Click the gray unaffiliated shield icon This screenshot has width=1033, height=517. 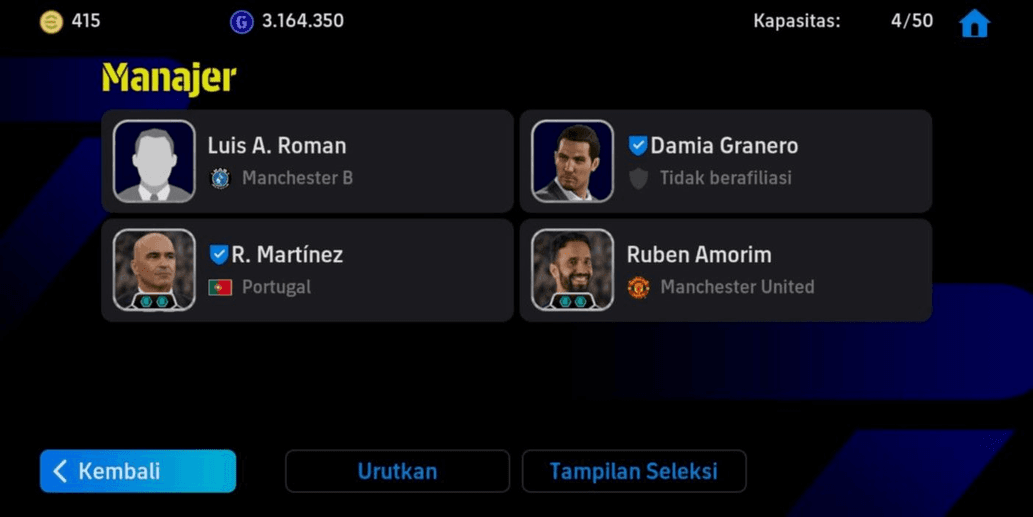tap(638, 178)
